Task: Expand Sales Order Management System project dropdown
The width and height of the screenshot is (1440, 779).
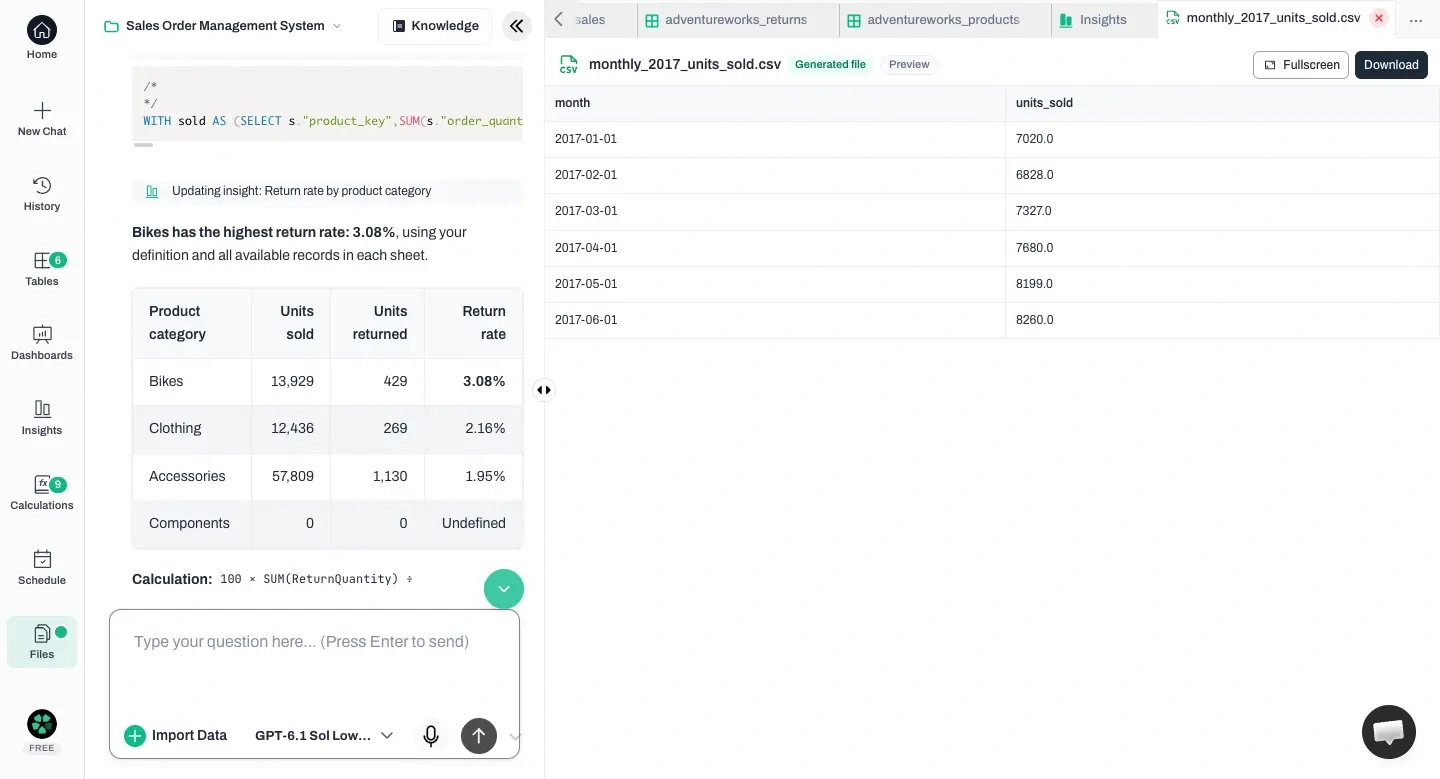Action: click(x=223, y=26)
